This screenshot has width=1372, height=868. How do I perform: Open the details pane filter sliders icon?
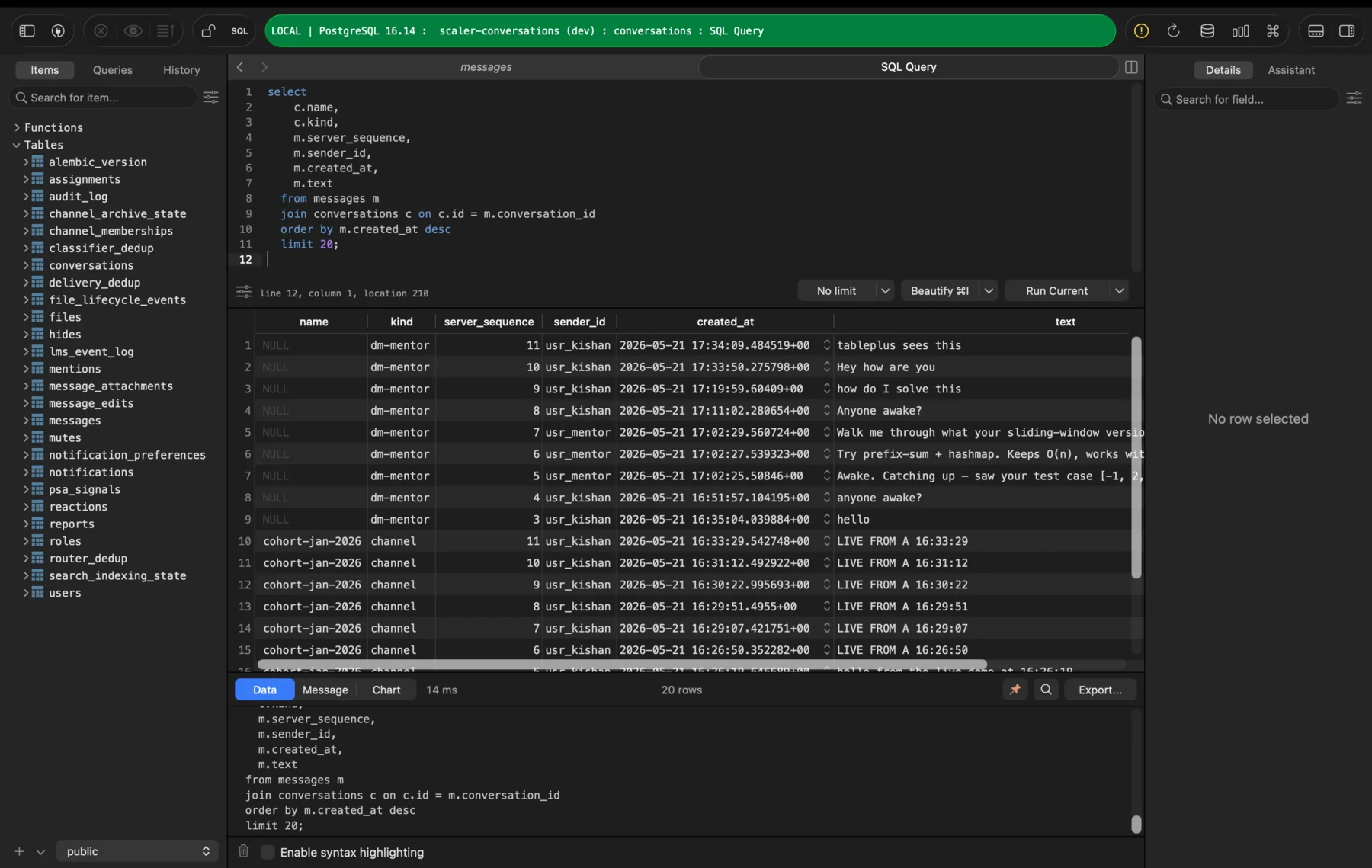(x=1354, y=98)
